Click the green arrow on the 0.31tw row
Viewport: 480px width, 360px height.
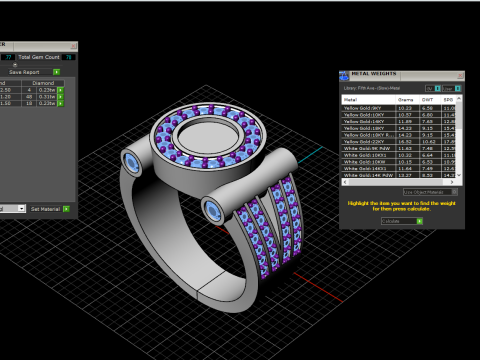point(60,97)
